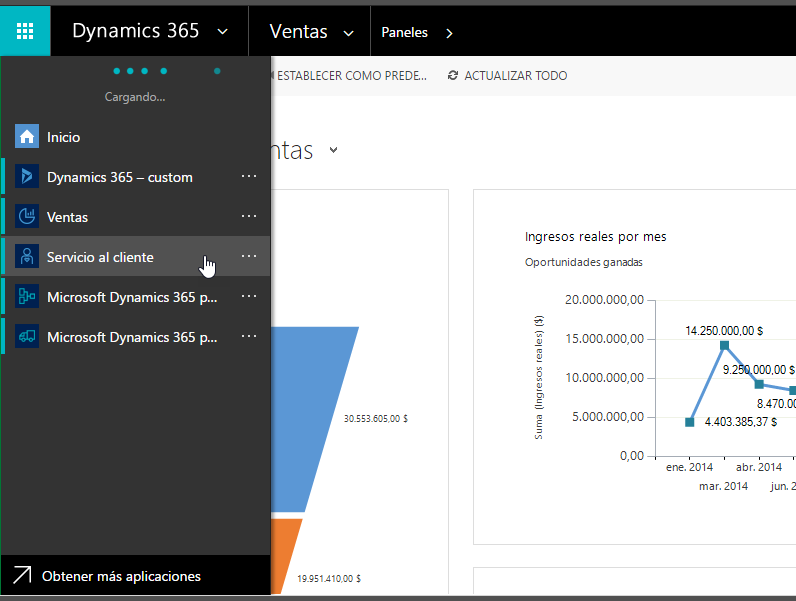Click the last app's truck icon

click(x=27, y=337)
